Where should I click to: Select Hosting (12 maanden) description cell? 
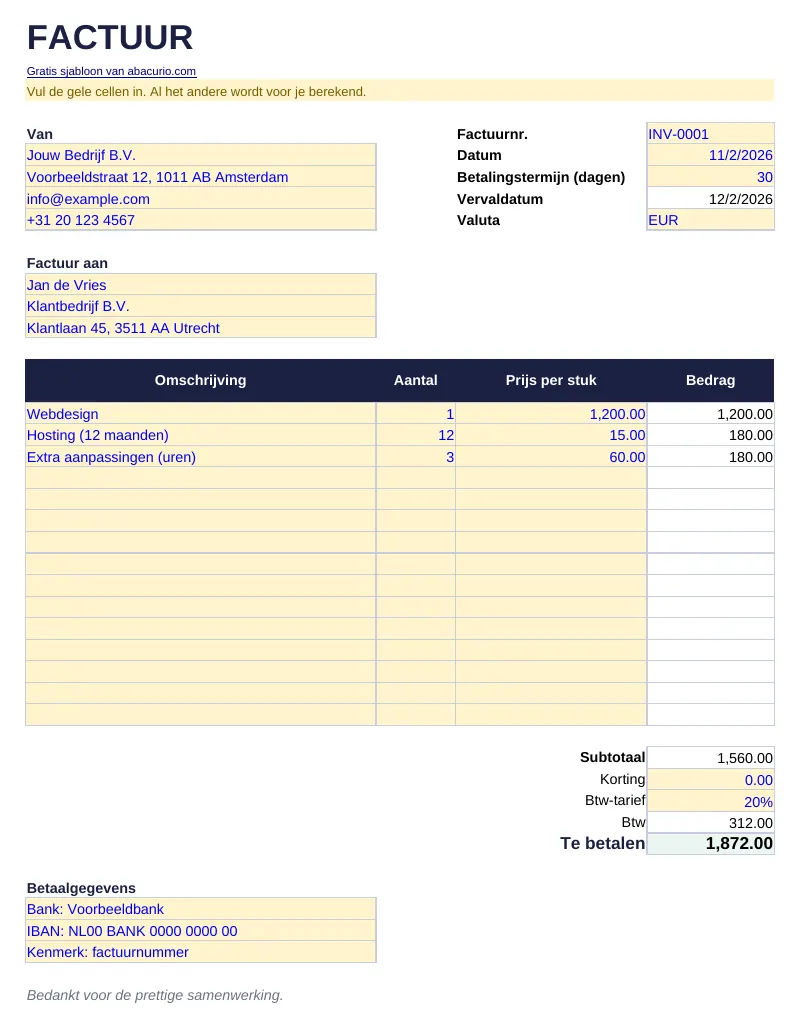200,435
